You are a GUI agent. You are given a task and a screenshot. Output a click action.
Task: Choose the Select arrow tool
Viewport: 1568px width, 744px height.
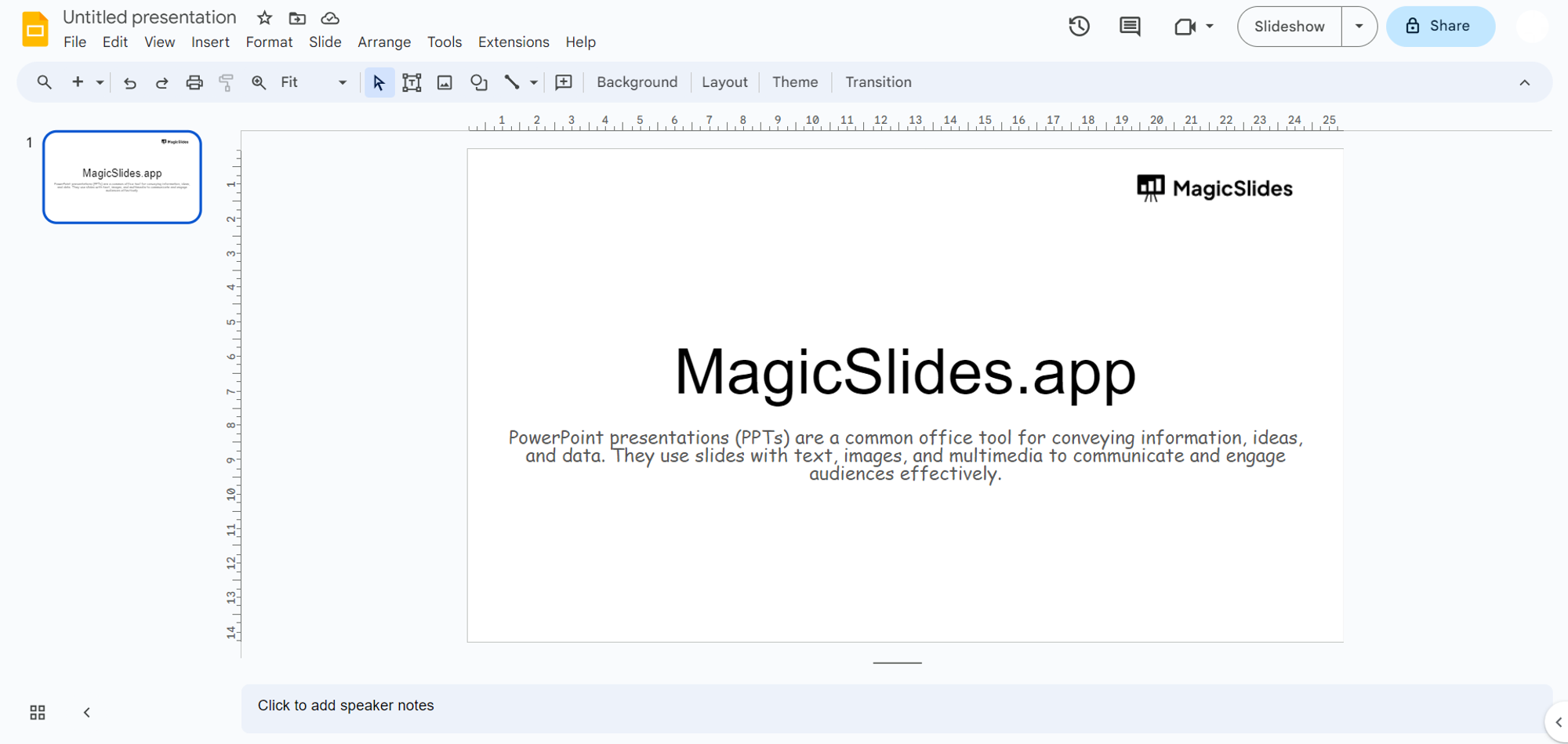click(379, 82)
